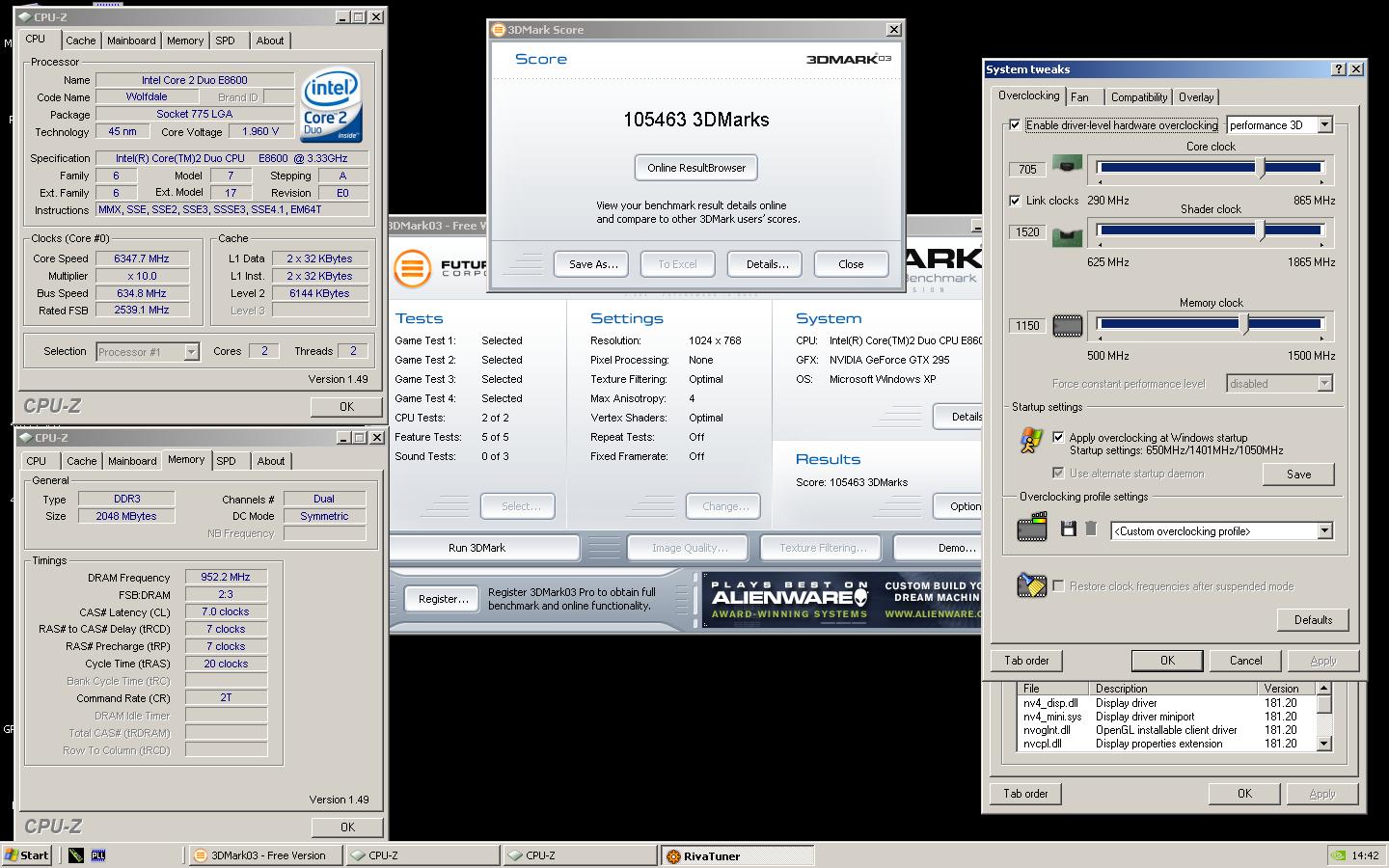Click the restore clock frequencies broom icon
1389x868 pixels.
[1031, 585]
